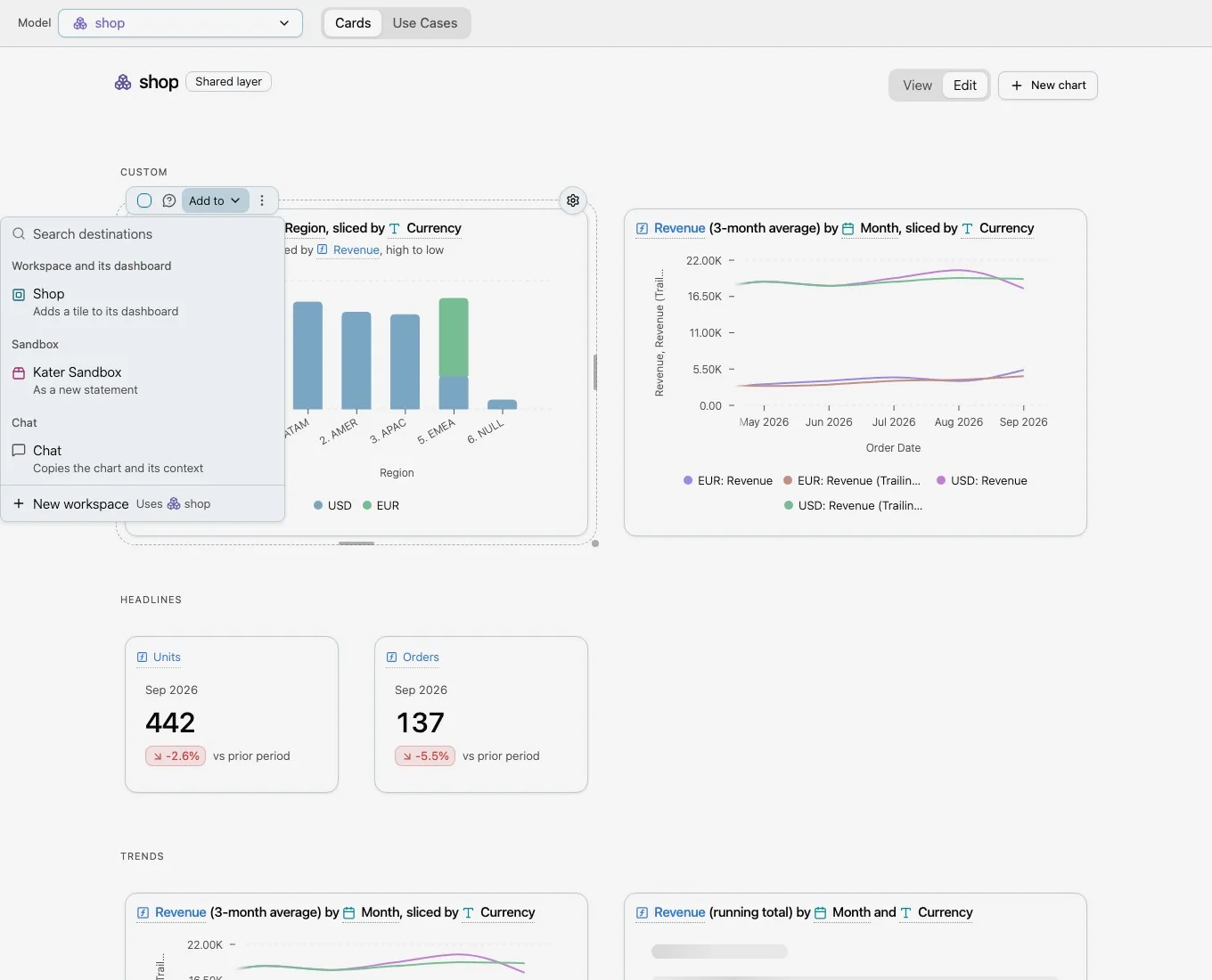Toggle the EUR series in bar chart legend
Viewport: 1212px width, 980px height.
pyautogui.click(x=381, y=505)
